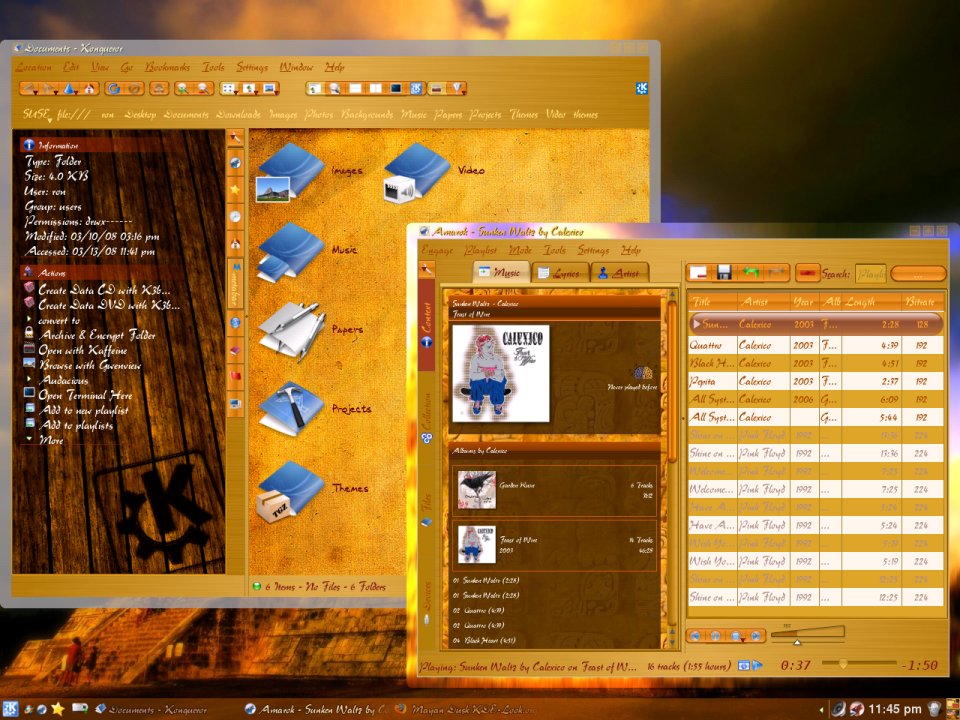This screenshot has height=720, width=960.
Task: Open Konqueror view mode icon dropdown
Action: [228, 89]
